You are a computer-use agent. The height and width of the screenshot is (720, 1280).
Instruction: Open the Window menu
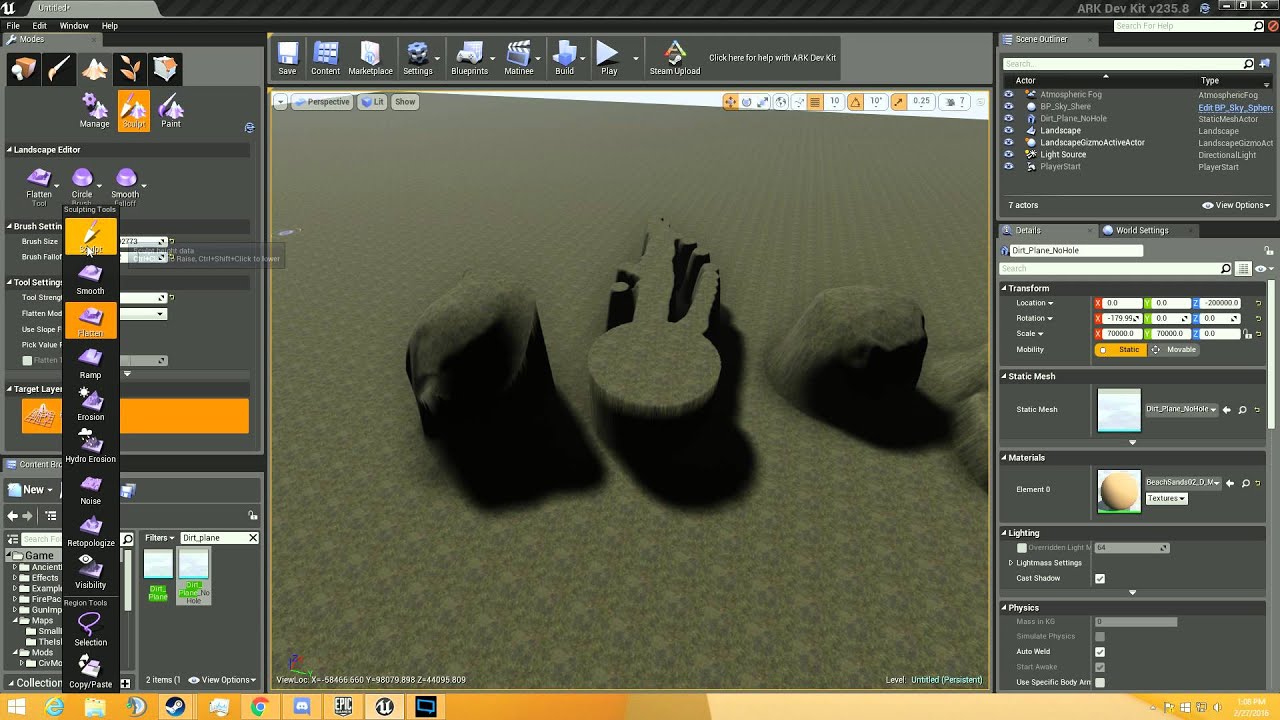[74, 26]
